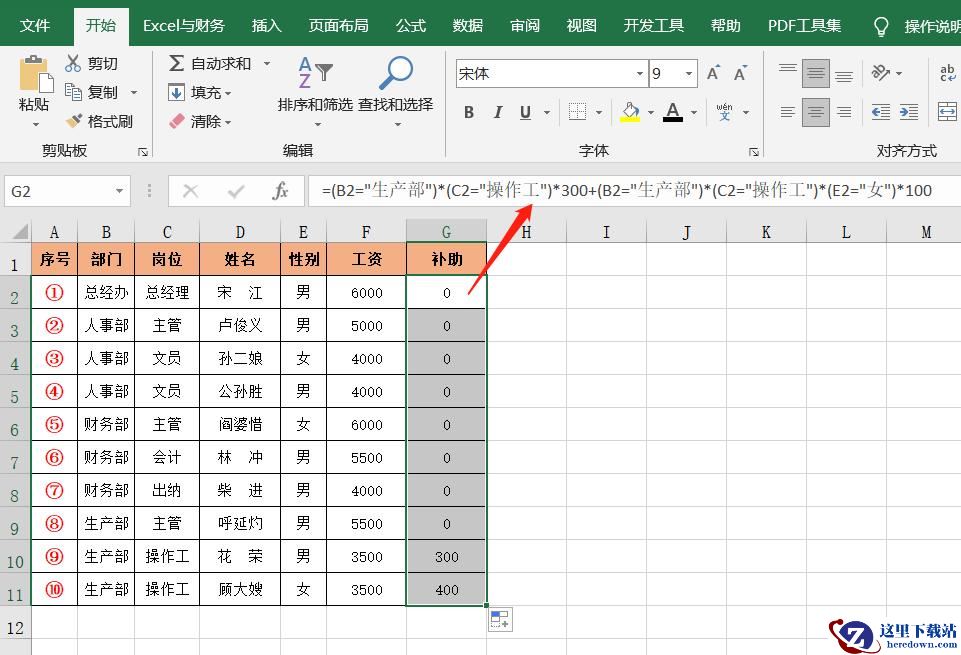Image resolution: width=961 pixels, height=655 pixels.
Task: Toggle Bold formatting
Action: 469,112
